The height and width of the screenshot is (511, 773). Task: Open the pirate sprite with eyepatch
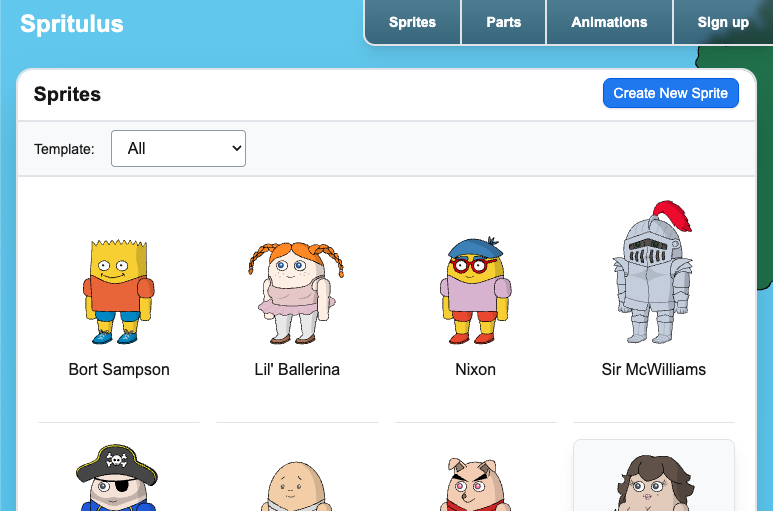(x=118, y=479)
